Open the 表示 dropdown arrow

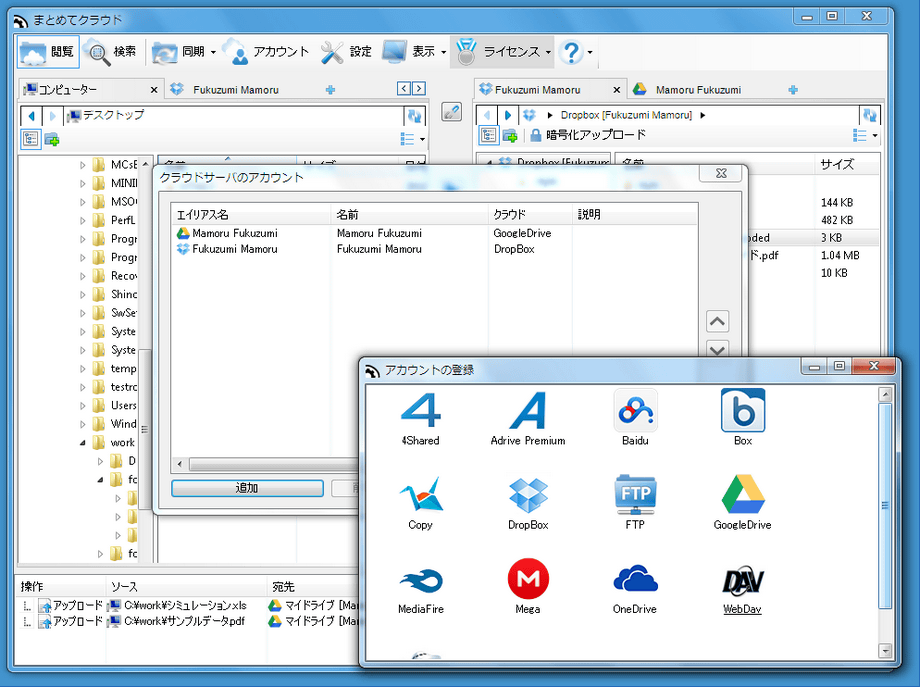[x=444, y=52]
